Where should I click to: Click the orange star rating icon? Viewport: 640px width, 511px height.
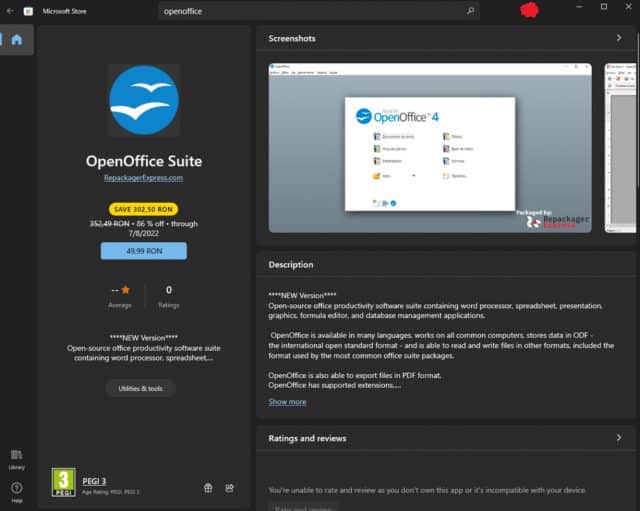coord(126,290)
